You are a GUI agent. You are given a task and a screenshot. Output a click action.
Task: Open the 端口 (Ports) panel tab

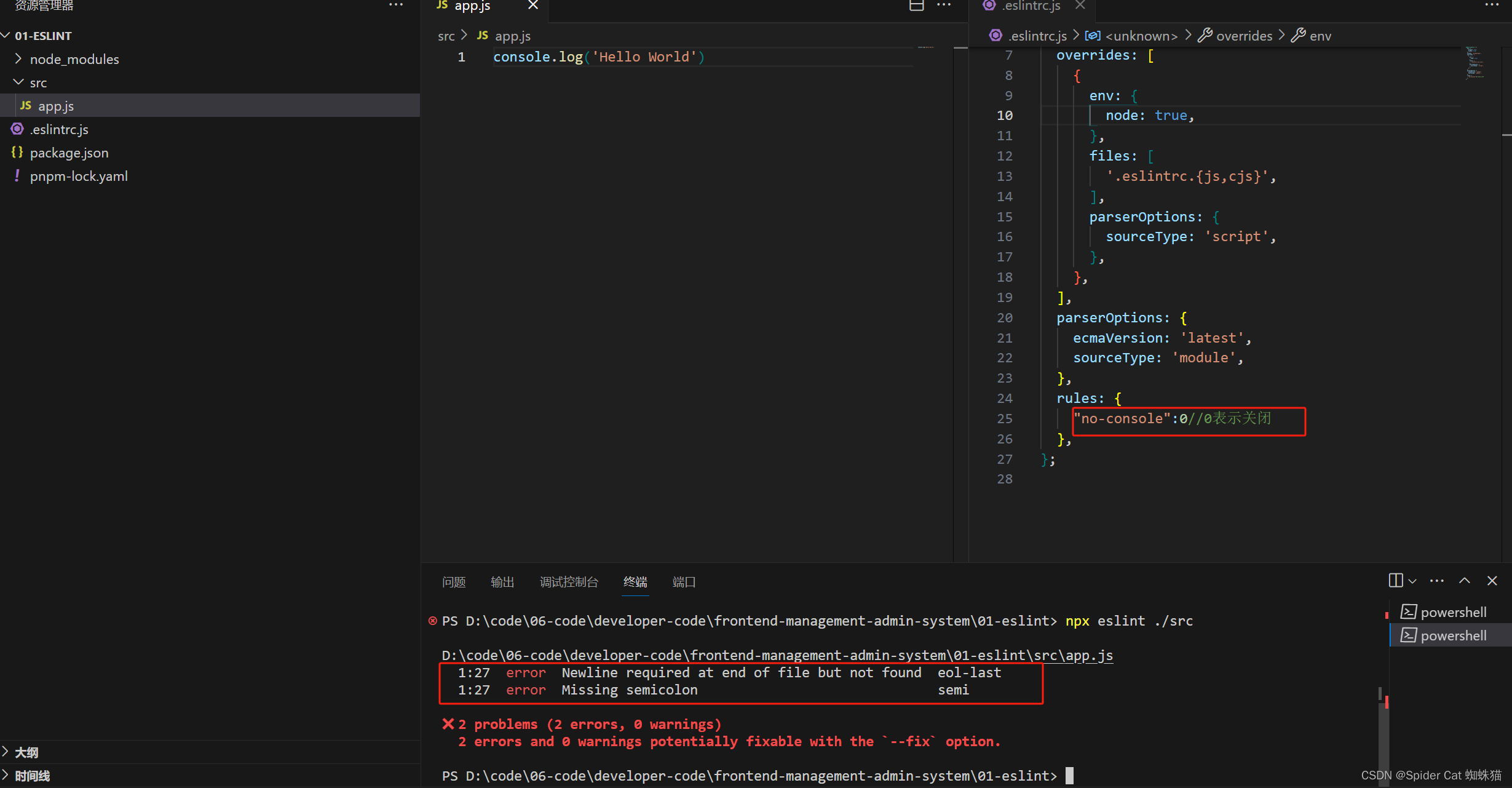(684, 582)
